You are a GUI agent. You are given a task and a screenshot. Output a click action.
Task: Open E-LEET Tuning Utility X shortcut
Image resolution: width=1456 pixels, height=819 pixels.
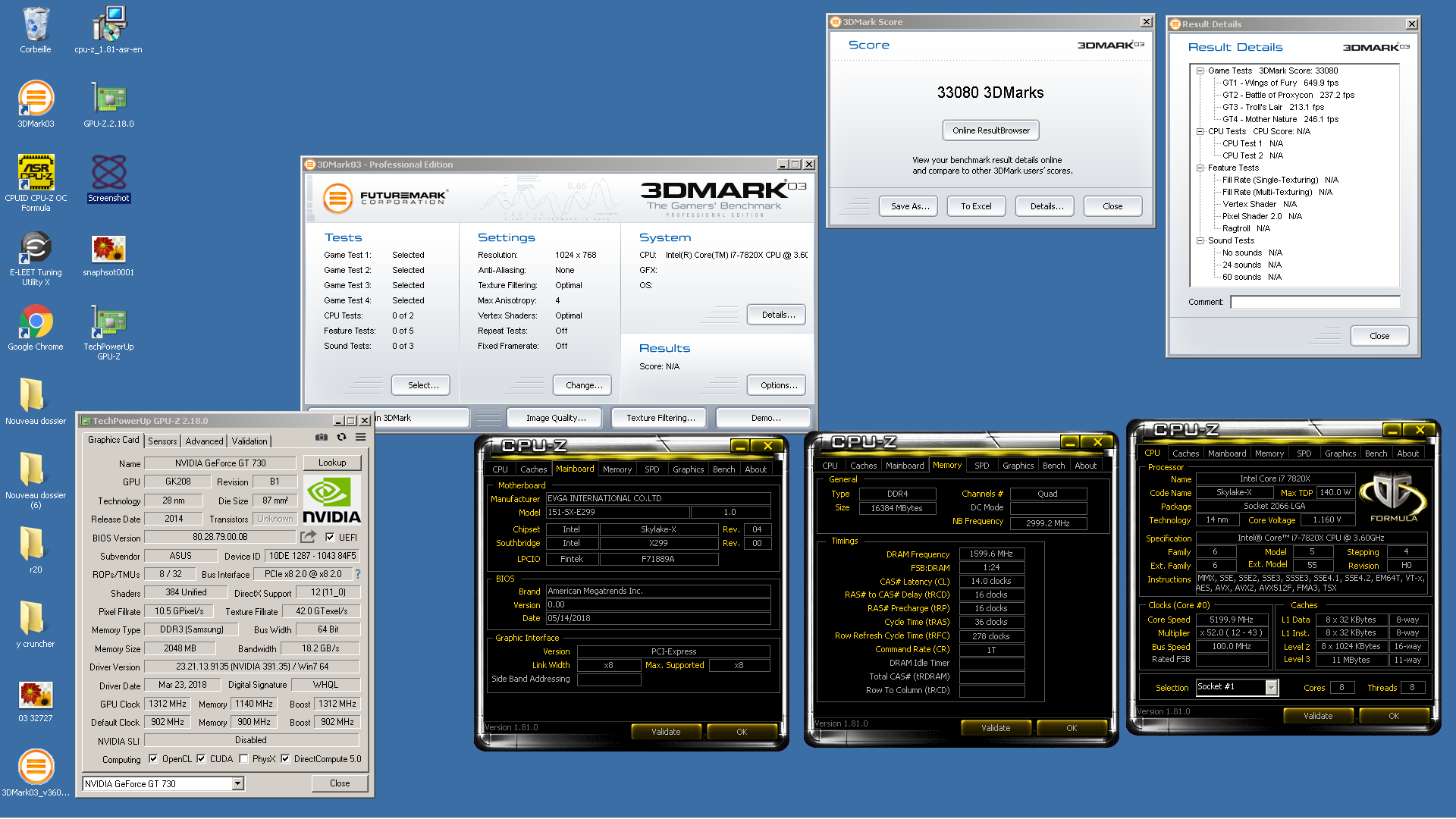tap(36, 258)
